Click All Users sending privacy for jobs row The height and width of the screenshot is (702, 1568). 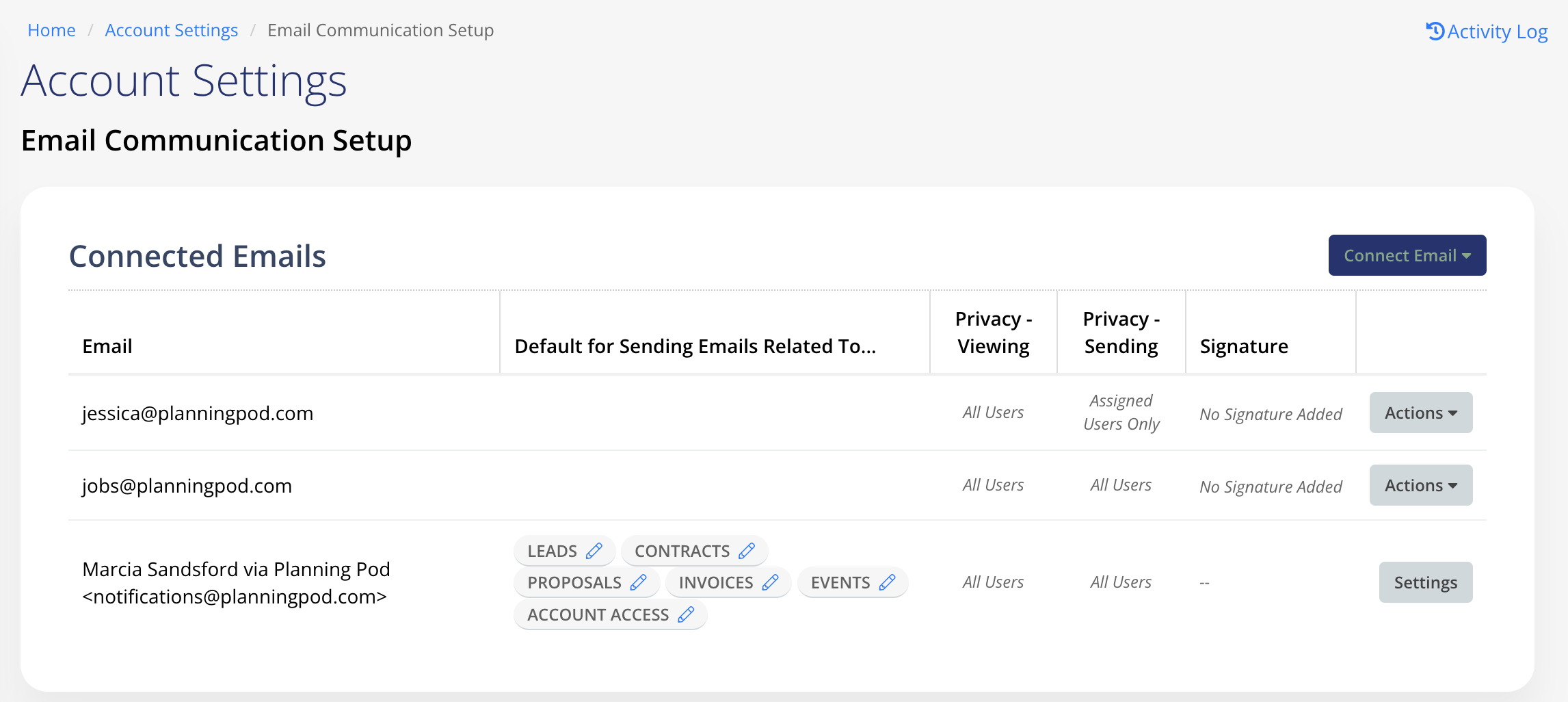pyautogui.click(x=1121, y=485)
